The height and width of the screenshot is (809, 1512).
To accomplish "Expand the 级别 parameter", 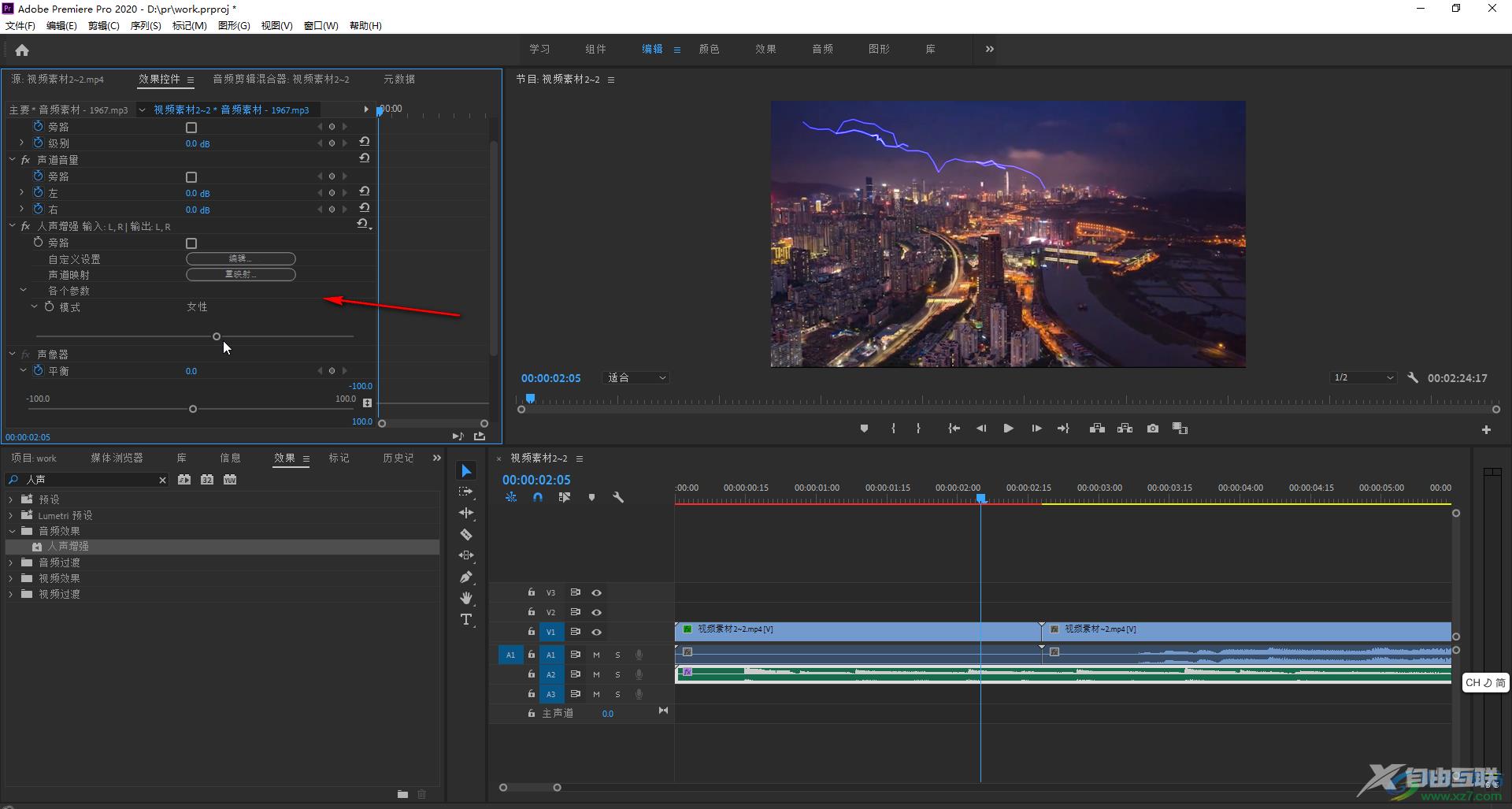I will click(21, 143).
